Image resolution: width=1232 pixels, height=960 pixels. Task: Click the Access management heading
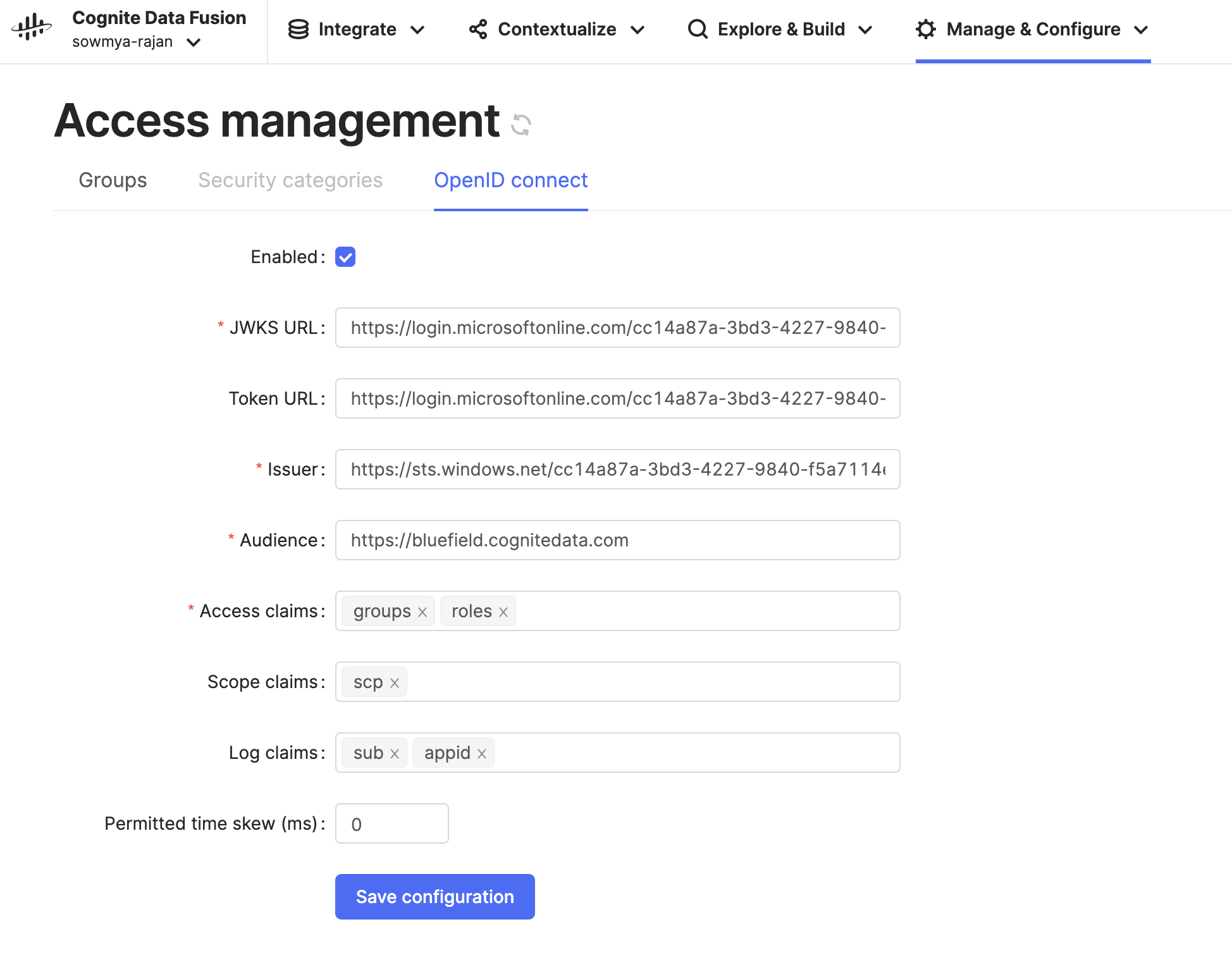pyautogui.click(x=277, y=120)
